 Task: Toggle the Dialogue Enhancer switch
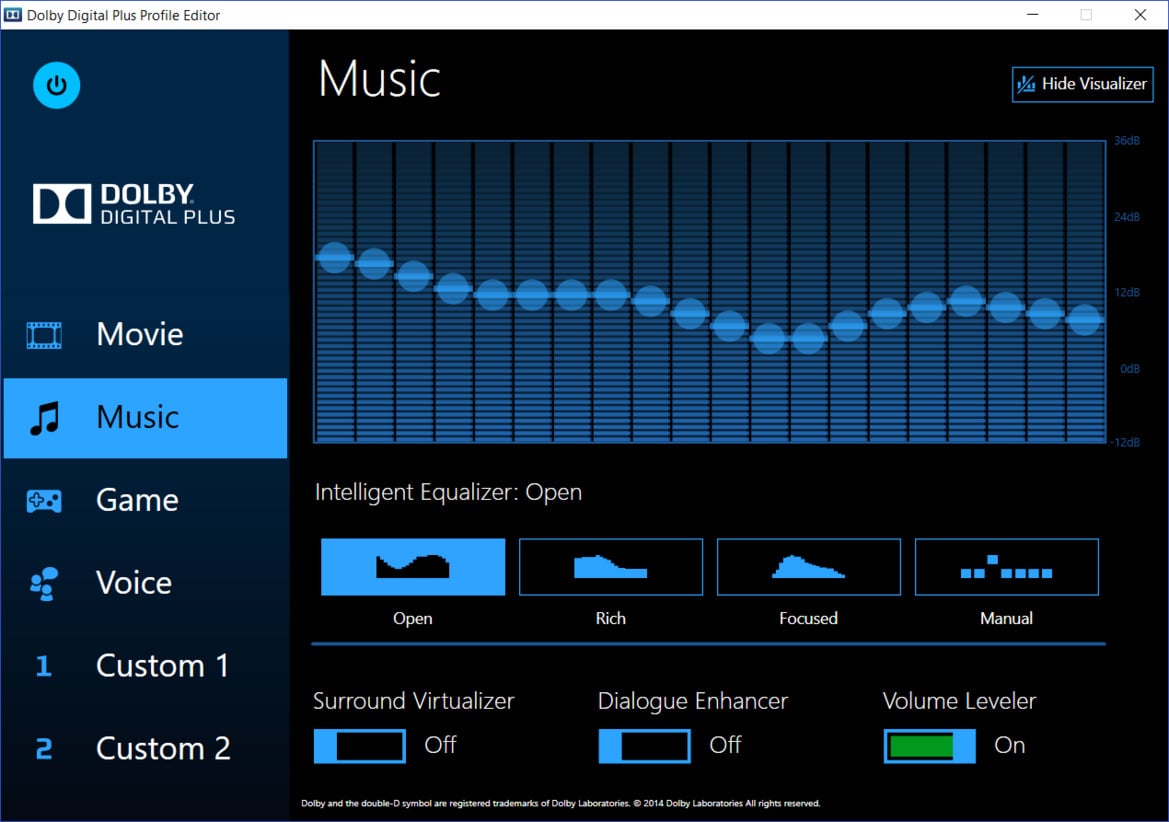point(644,745)
